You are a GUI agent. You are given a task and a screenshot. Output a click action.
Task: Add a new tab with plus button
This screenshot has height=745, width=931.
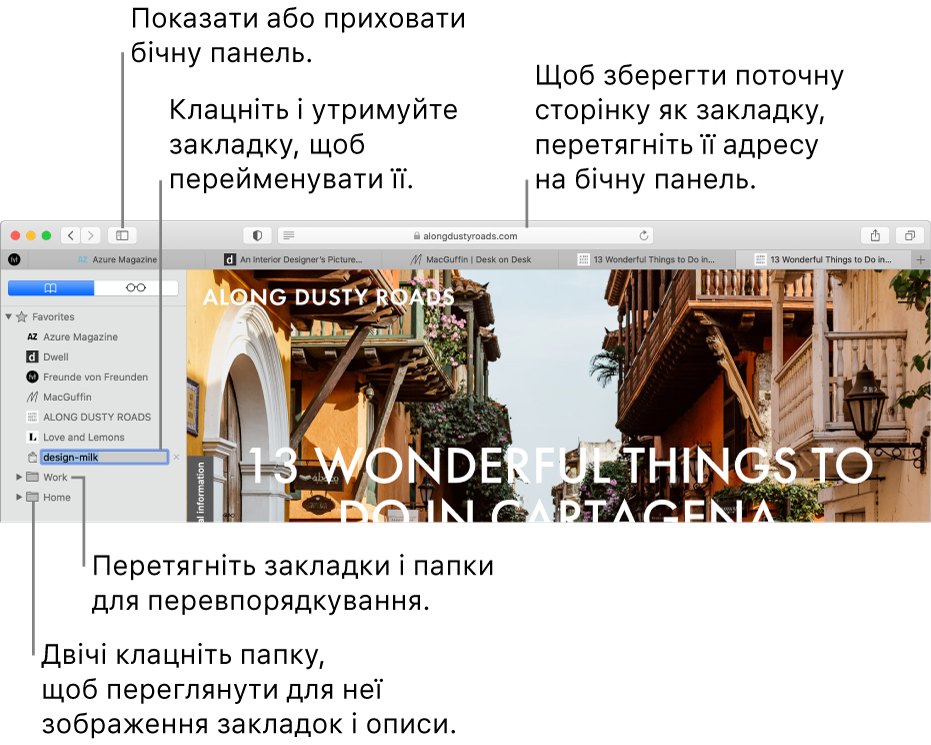(x=920, y=259)
